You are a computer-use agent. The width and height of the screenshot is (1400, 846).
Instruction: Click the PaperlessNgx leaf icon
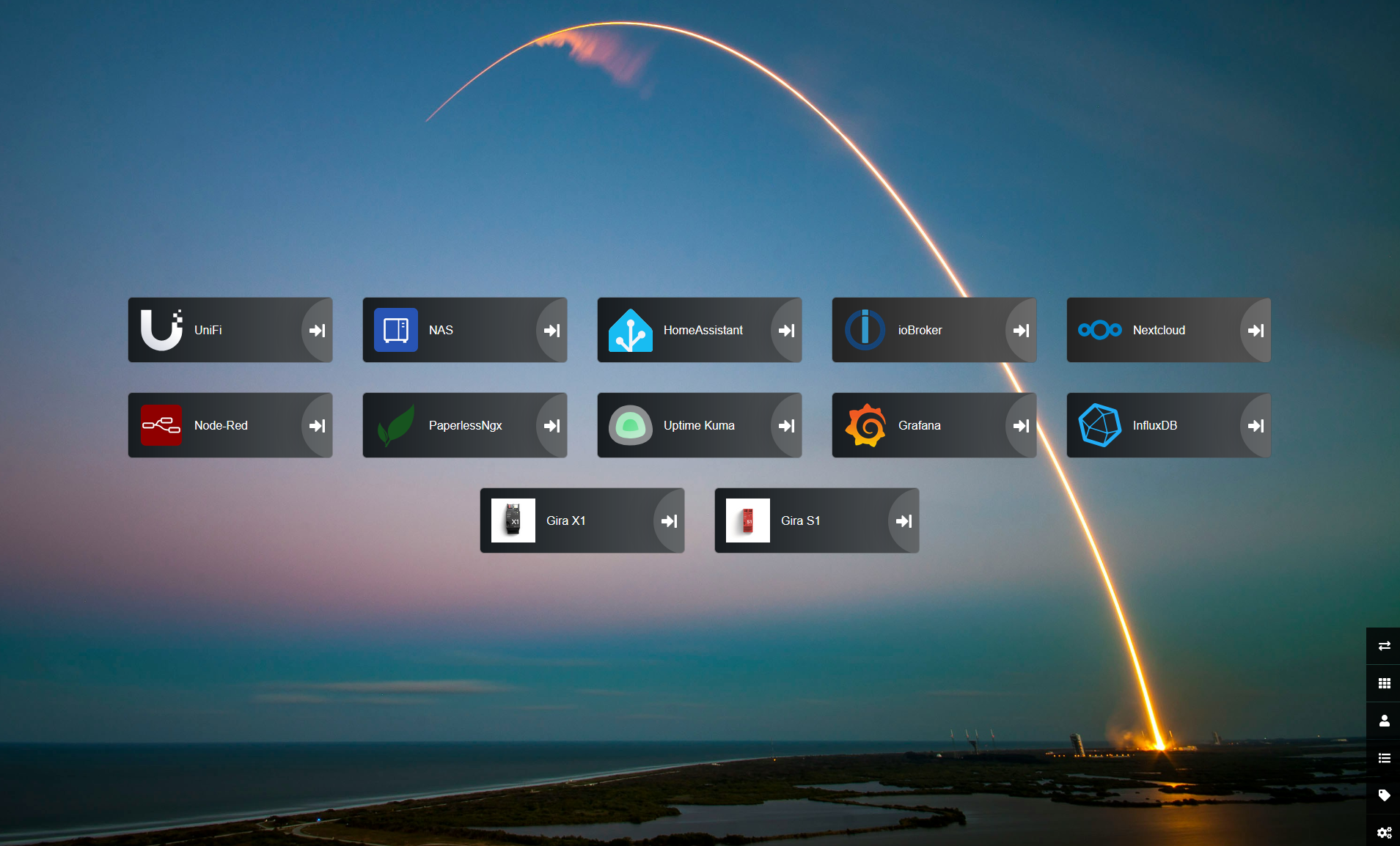[396, 425]
